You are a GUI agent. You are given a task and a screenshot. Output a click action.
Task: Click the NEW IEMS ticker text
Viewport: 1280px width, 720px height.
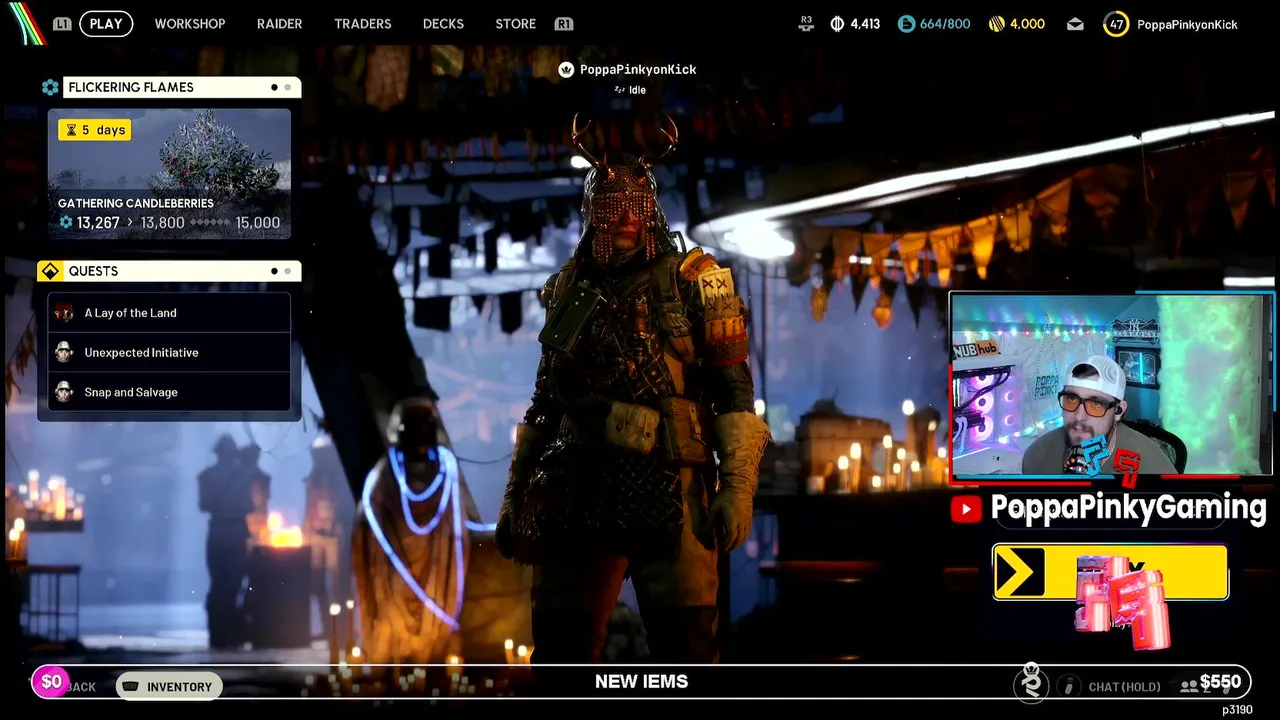click(641, 682)
